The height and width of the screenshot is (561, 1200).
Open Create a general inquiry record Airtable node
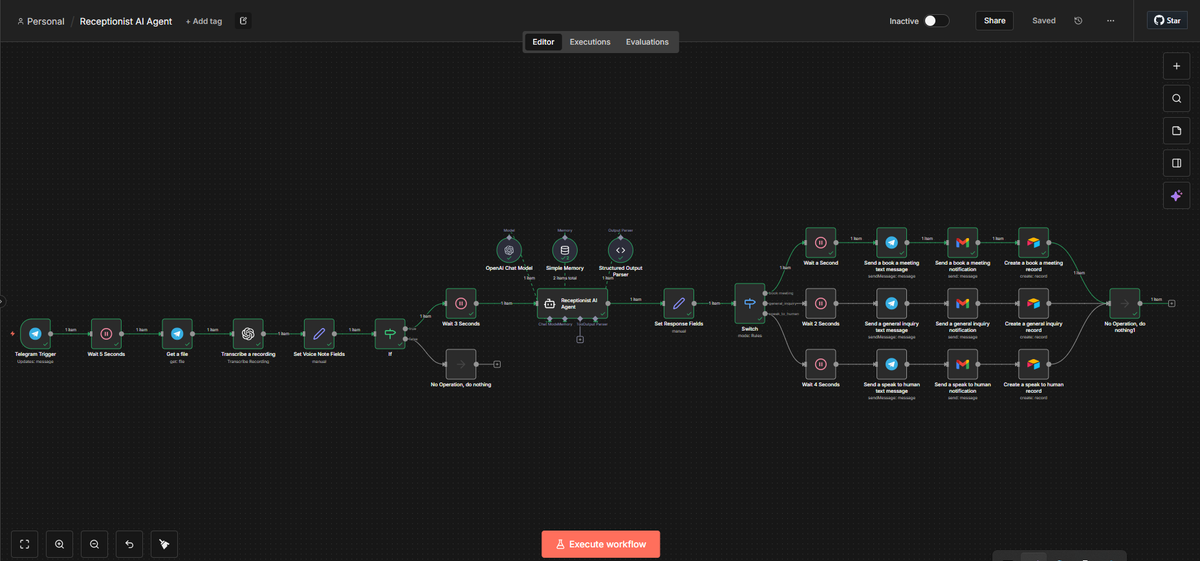pos(1033,303)
